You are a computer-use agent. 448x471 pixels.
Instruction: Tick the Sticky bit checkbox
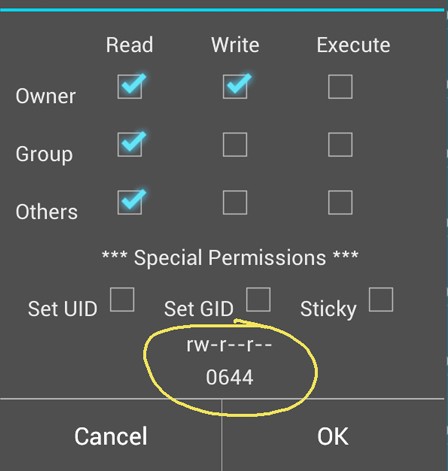point(381,300)
